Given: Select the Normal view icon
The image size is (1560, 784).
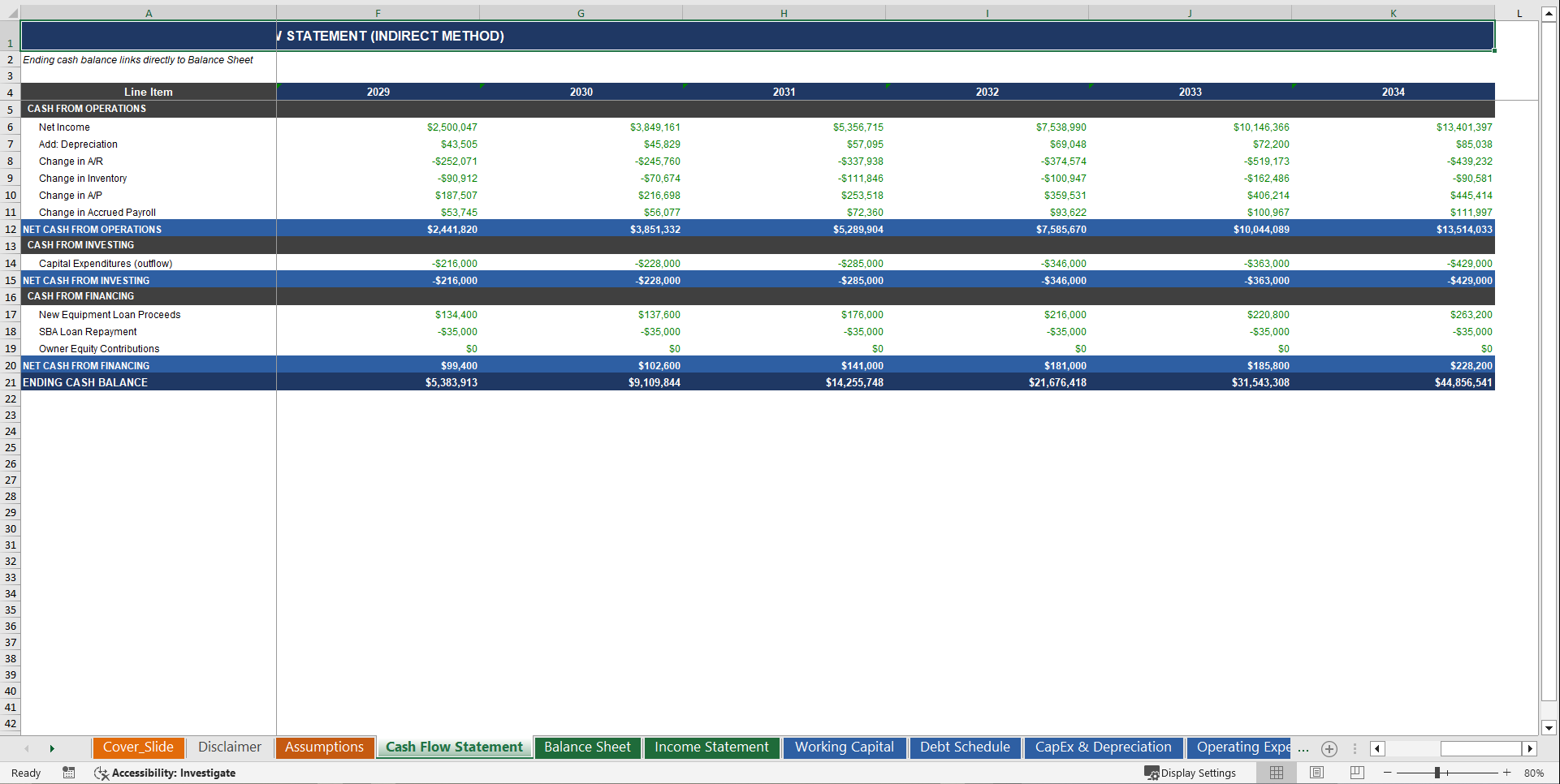Looking at the screenshot, I should [1276, 773].
